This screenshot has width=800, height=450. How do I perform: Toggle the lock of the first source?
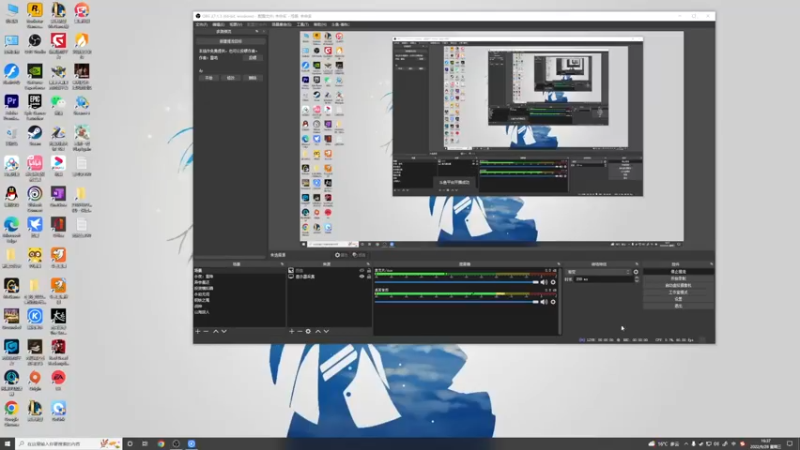click(369, 270)
